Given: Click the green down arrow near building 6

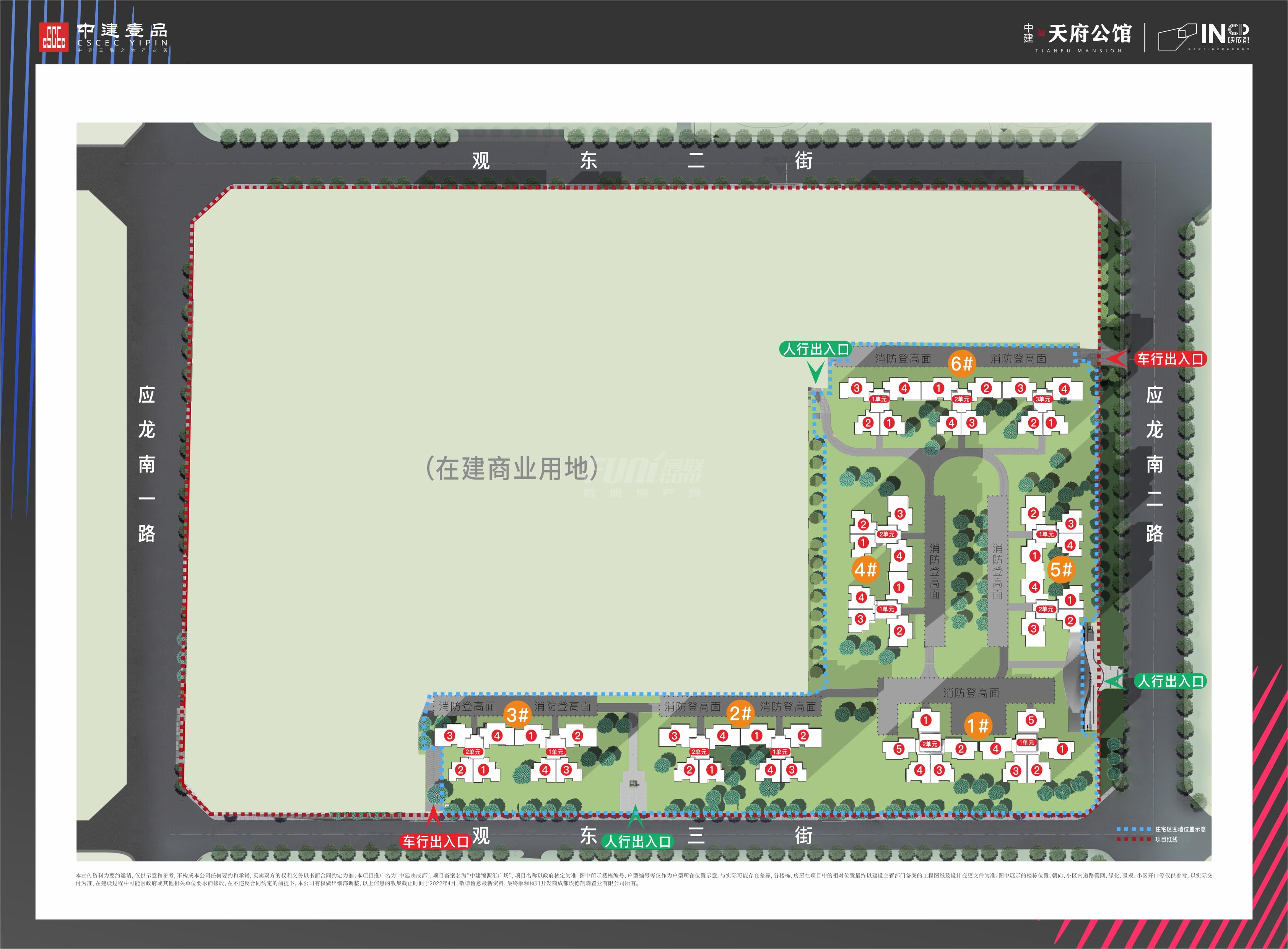Looking at the screenshot, I should 815,372.
